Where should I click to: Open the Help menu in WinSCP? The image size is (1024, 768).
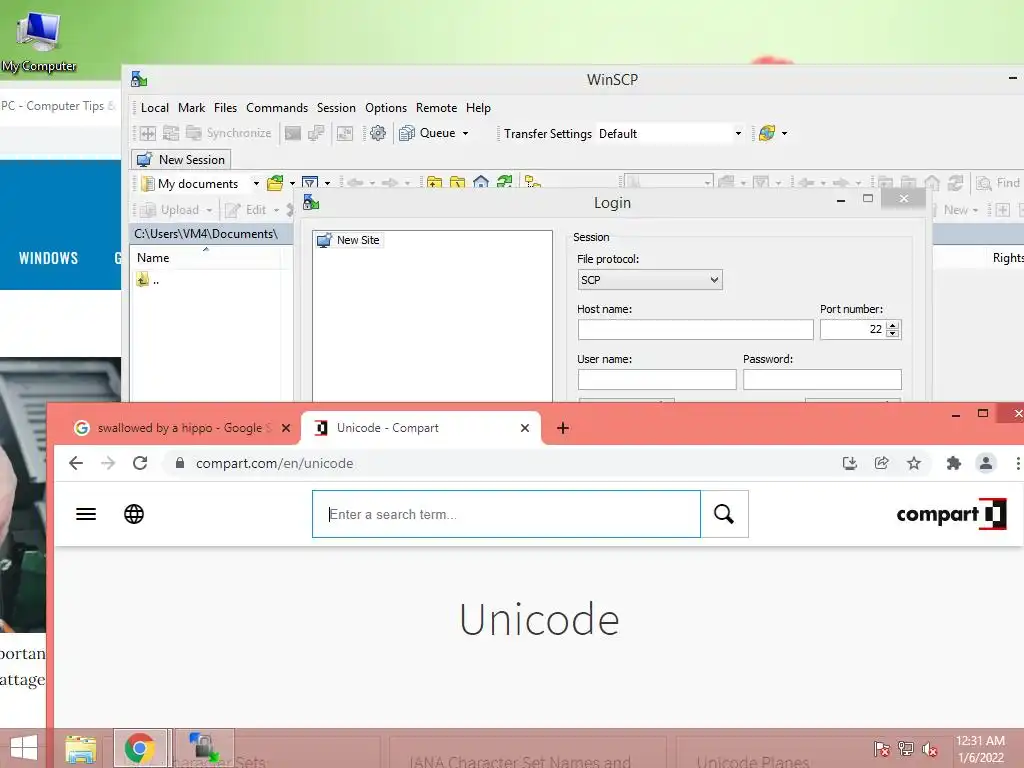click(478, 108)
